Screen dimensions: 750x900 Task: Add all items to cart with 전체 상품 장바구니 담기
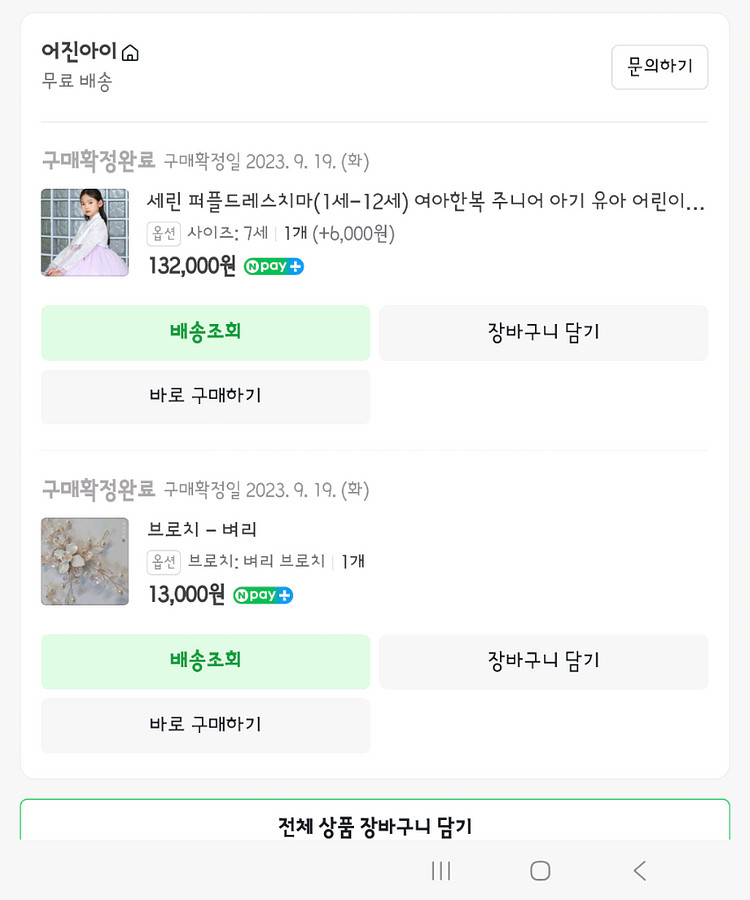(x=375, y=825)
